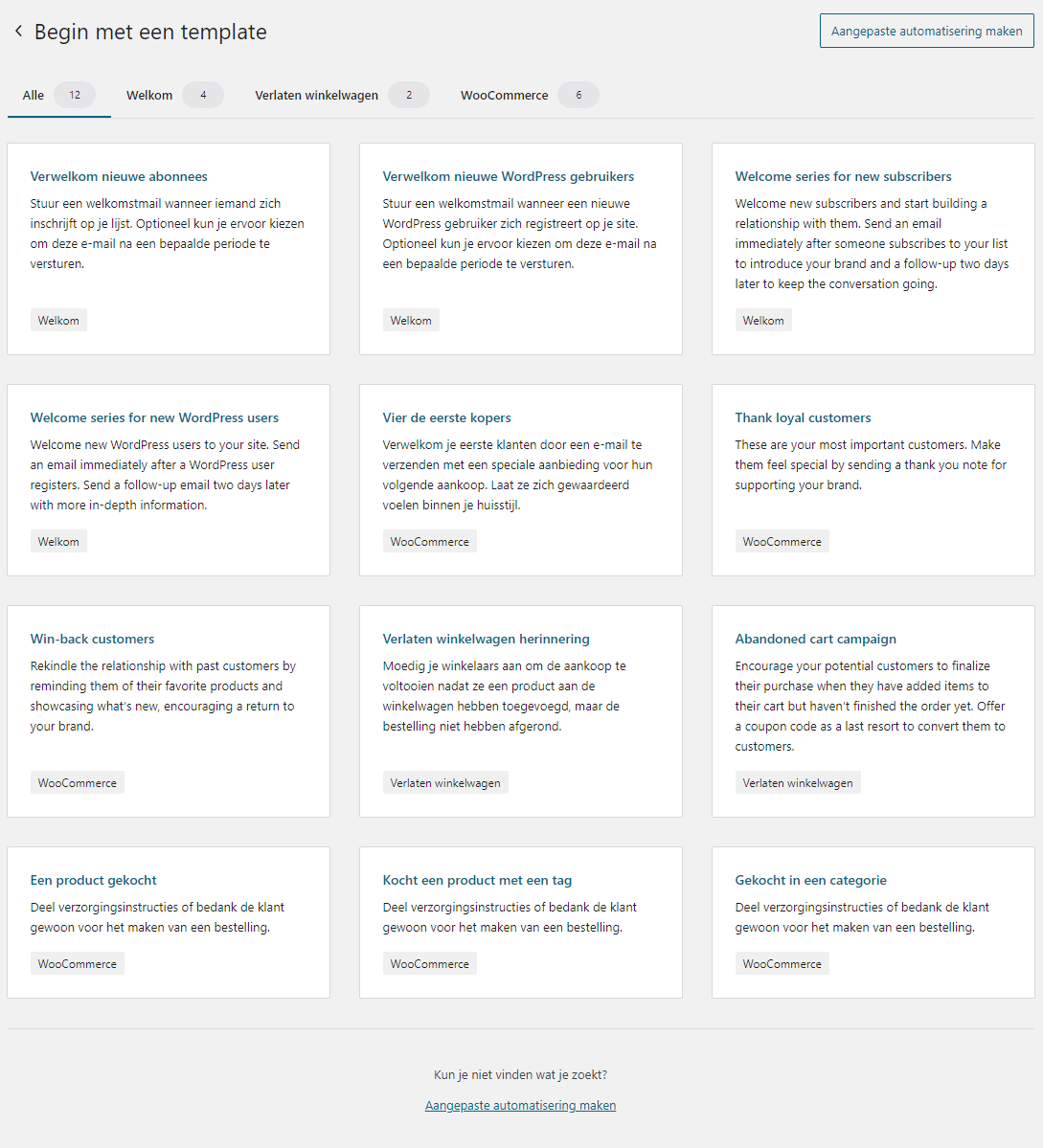
Task: Switch to the 'WooCommerce' tab
Action: coord(530,95)
